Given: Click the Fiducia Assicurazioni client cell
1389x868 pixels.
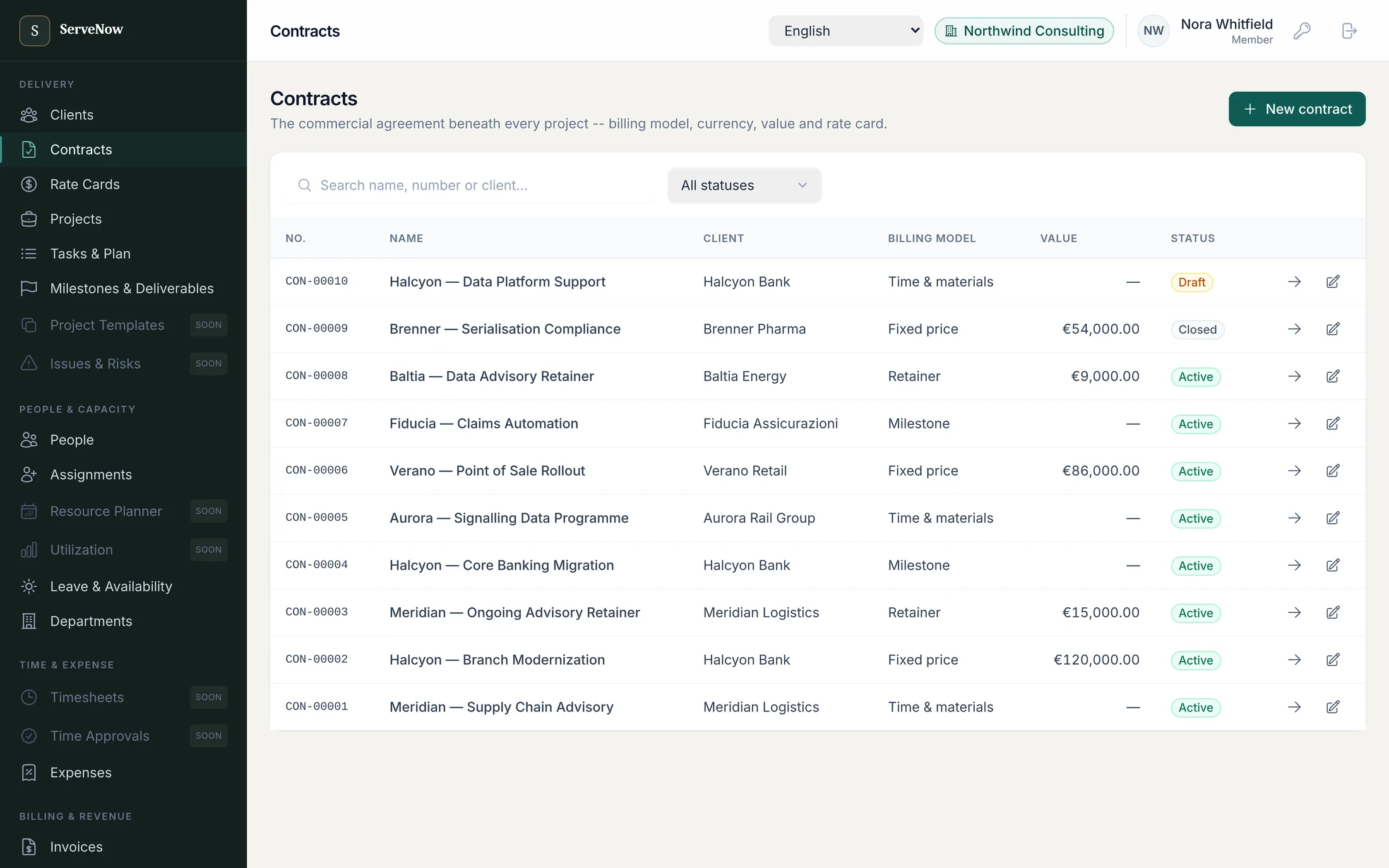Looking at the screenshot, I should (770, 424).
